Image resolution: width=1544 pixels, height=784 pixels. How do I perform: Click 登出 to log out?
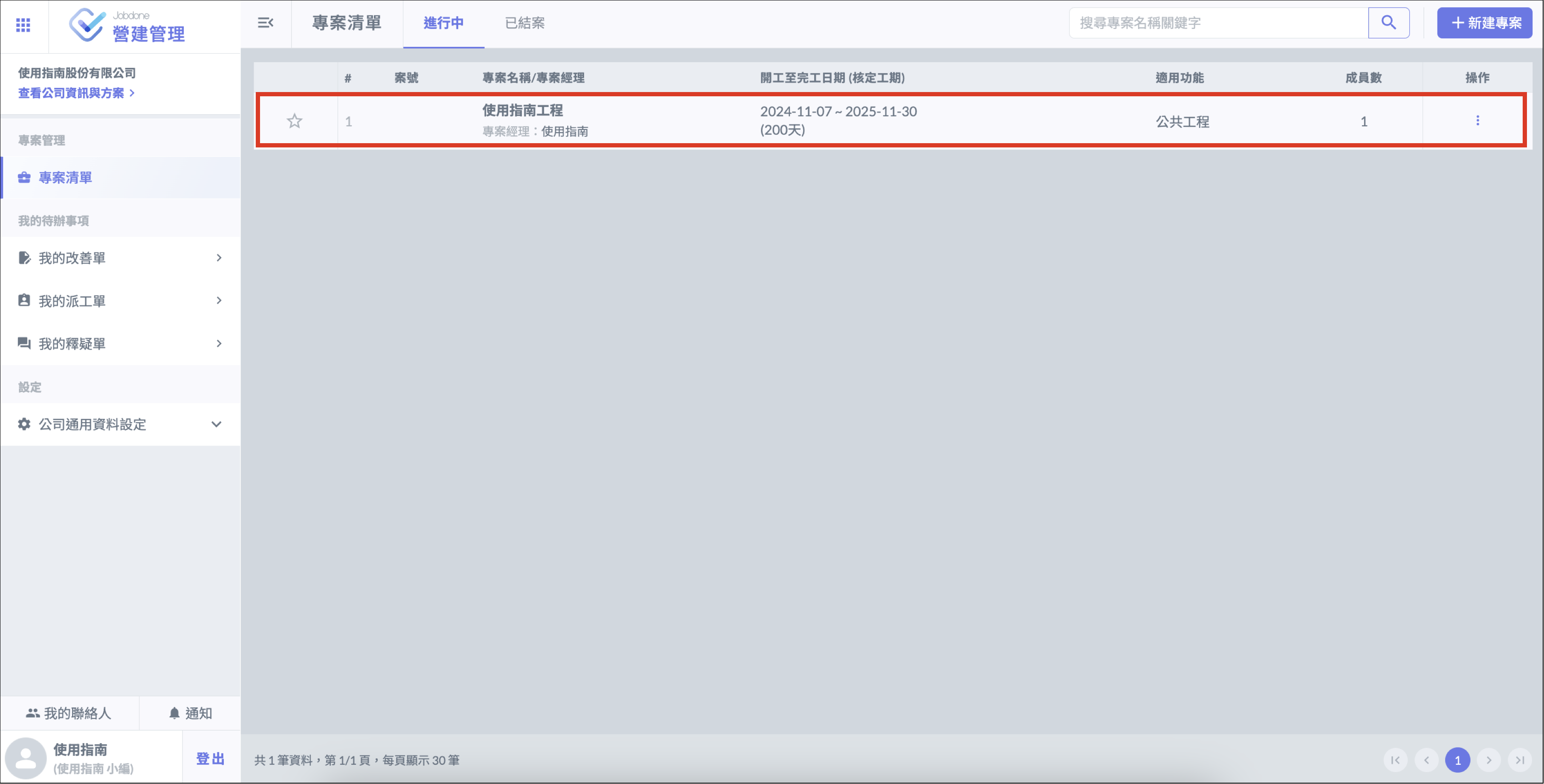click(210, 758)
